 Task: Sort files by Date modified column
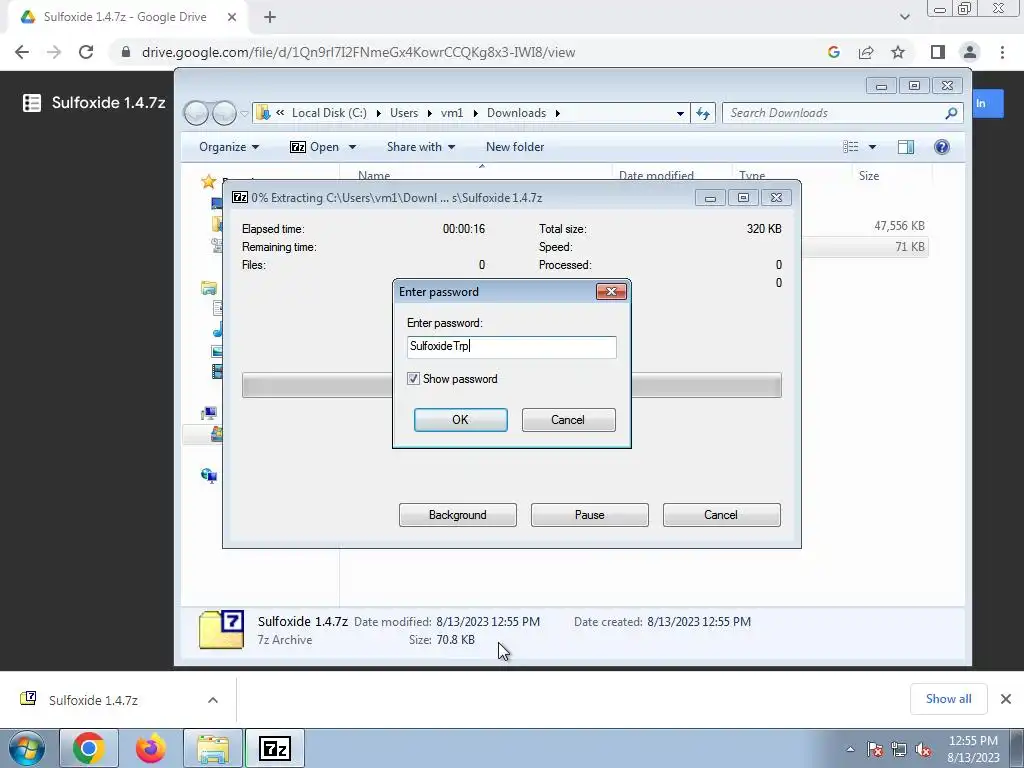tap(656, 176)
